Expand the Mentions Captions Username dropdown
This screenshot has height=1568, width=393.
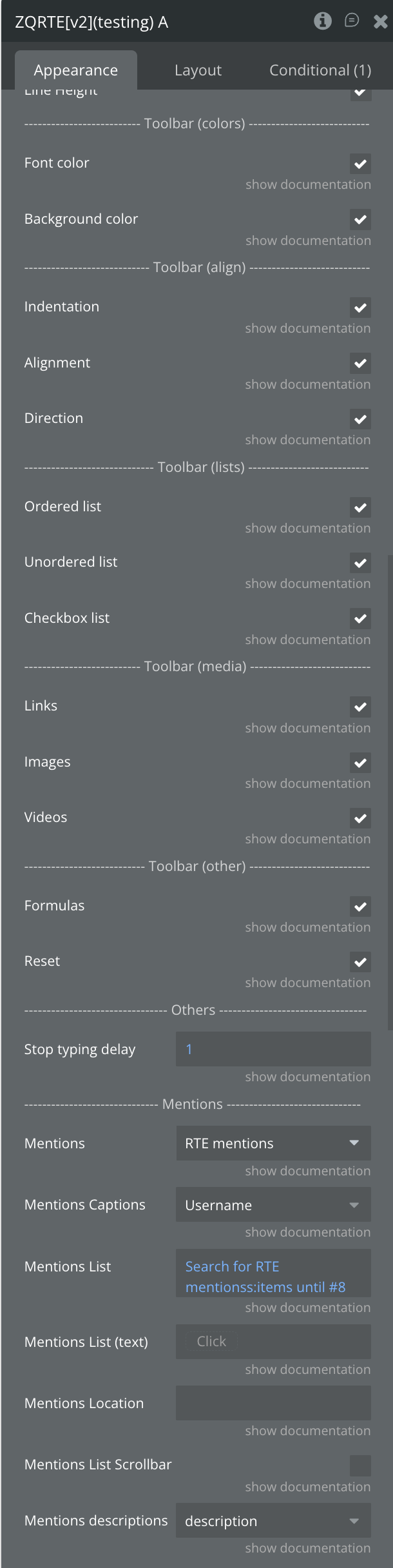[273, 1204]
